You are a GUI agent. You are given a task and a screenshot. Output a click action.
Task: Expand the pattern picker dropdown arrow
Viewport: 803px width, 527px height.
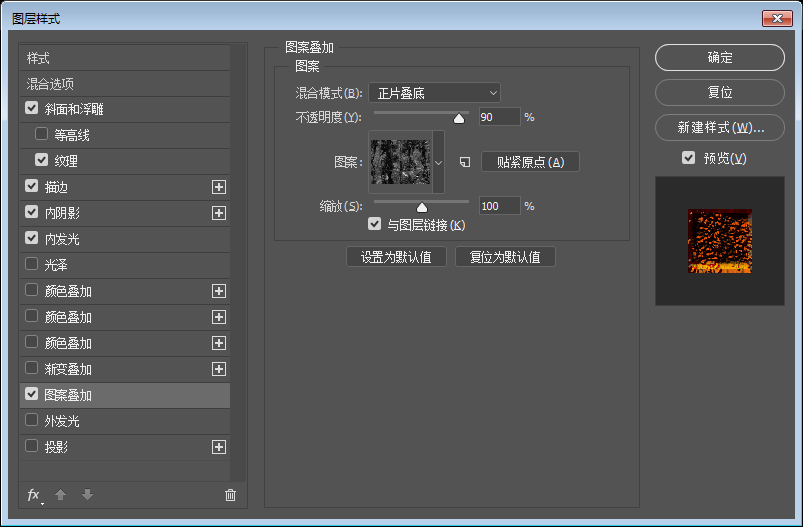tap(438, 162)
